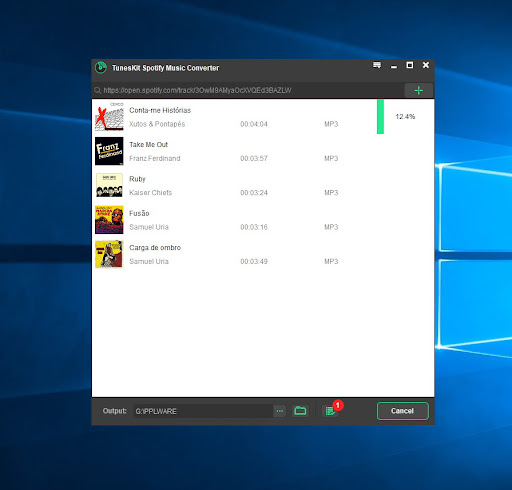Viewport: 512px width, 490px height.
Task: Select the Franz Ferdinand album thumbnail
Action: click(109, 151)
